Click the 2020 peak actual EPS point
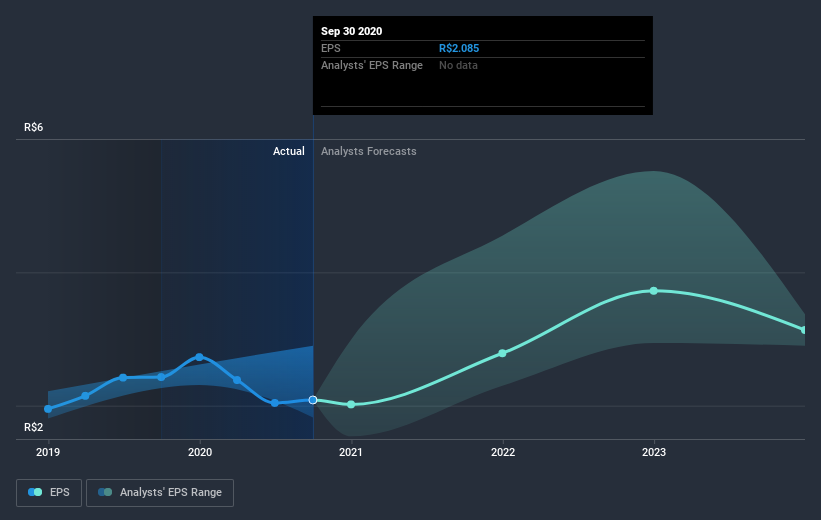 tap(199, 357)
